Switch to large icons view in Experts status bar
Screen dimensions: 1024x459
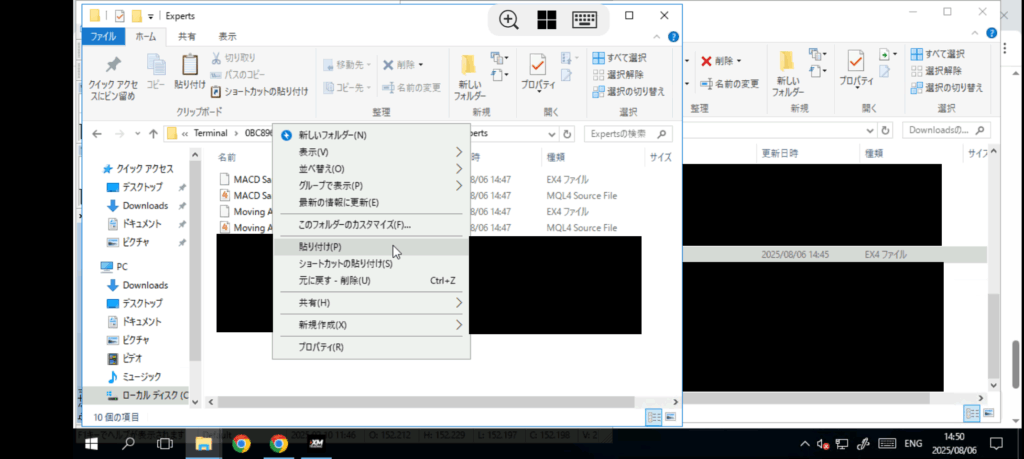coord(671,416)
